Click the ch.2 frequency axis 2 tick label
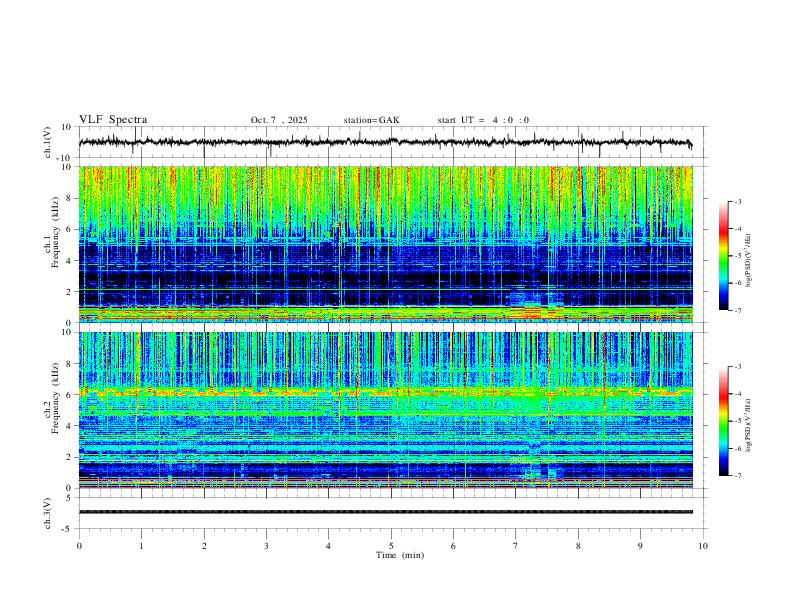 tap(69, 457)
